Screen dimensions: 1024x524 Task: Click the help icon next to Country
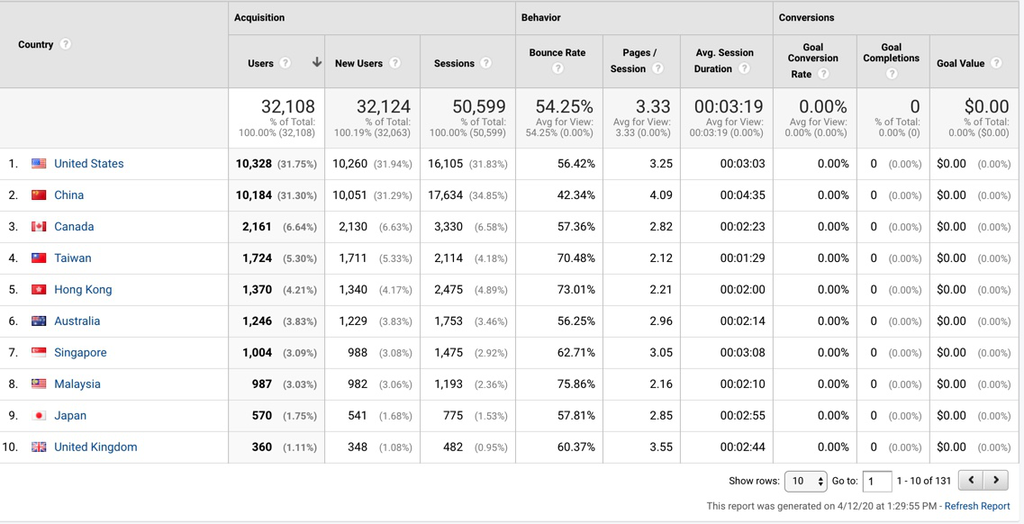(66, 45)
